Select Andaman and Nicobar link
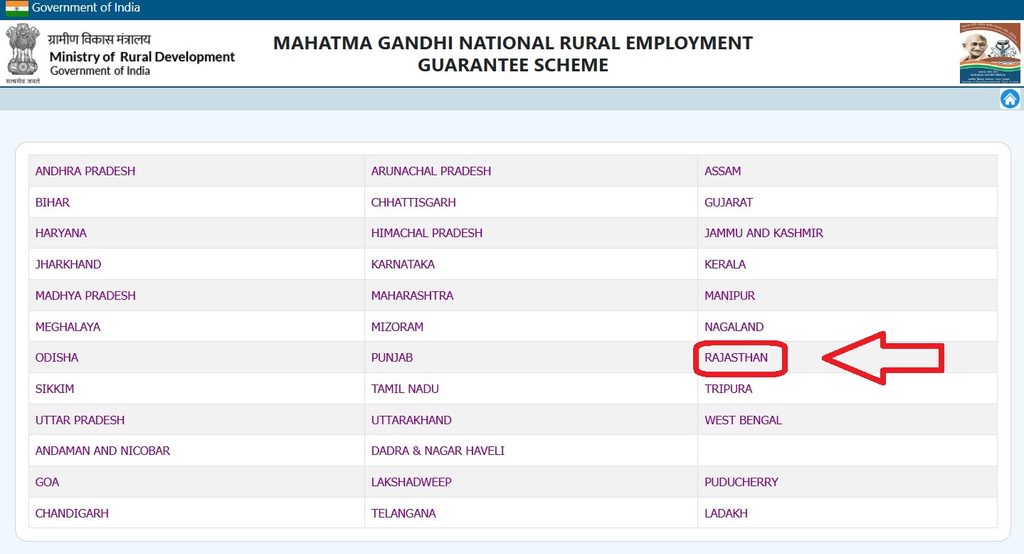 (103, 451)
